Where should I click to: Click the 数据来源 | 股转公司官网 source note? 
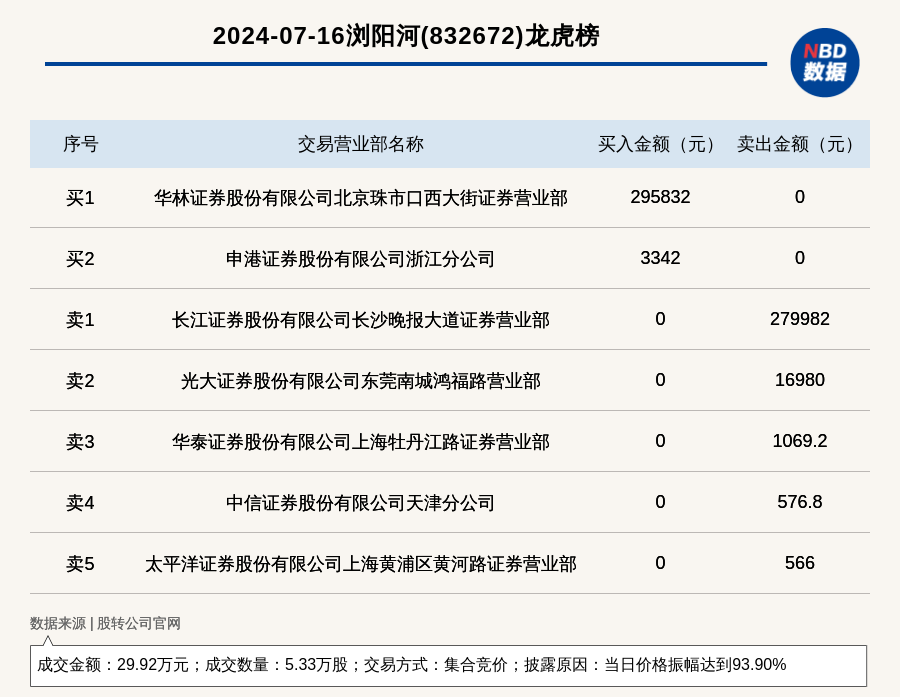point(105,623)
